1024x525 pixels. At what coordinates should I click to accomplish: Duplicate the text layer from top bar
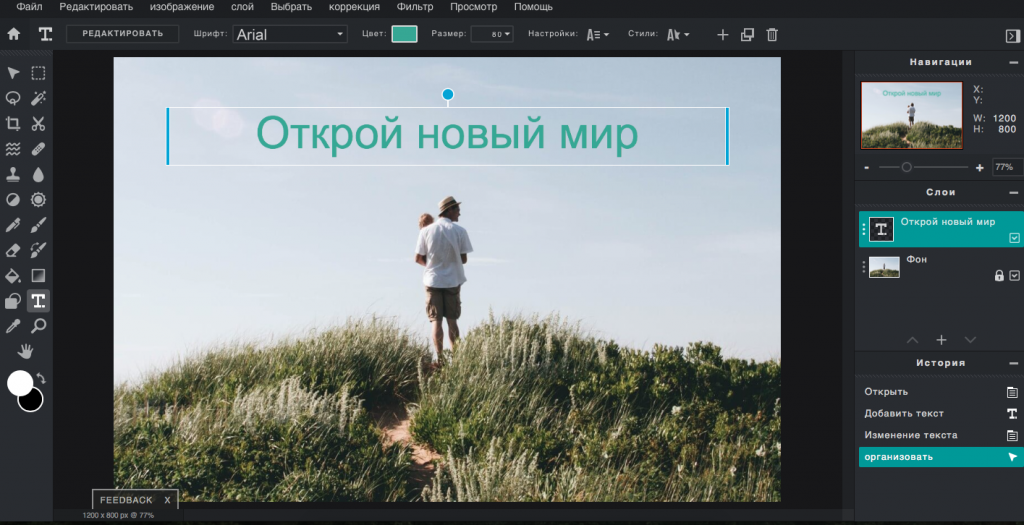(747, 35)
